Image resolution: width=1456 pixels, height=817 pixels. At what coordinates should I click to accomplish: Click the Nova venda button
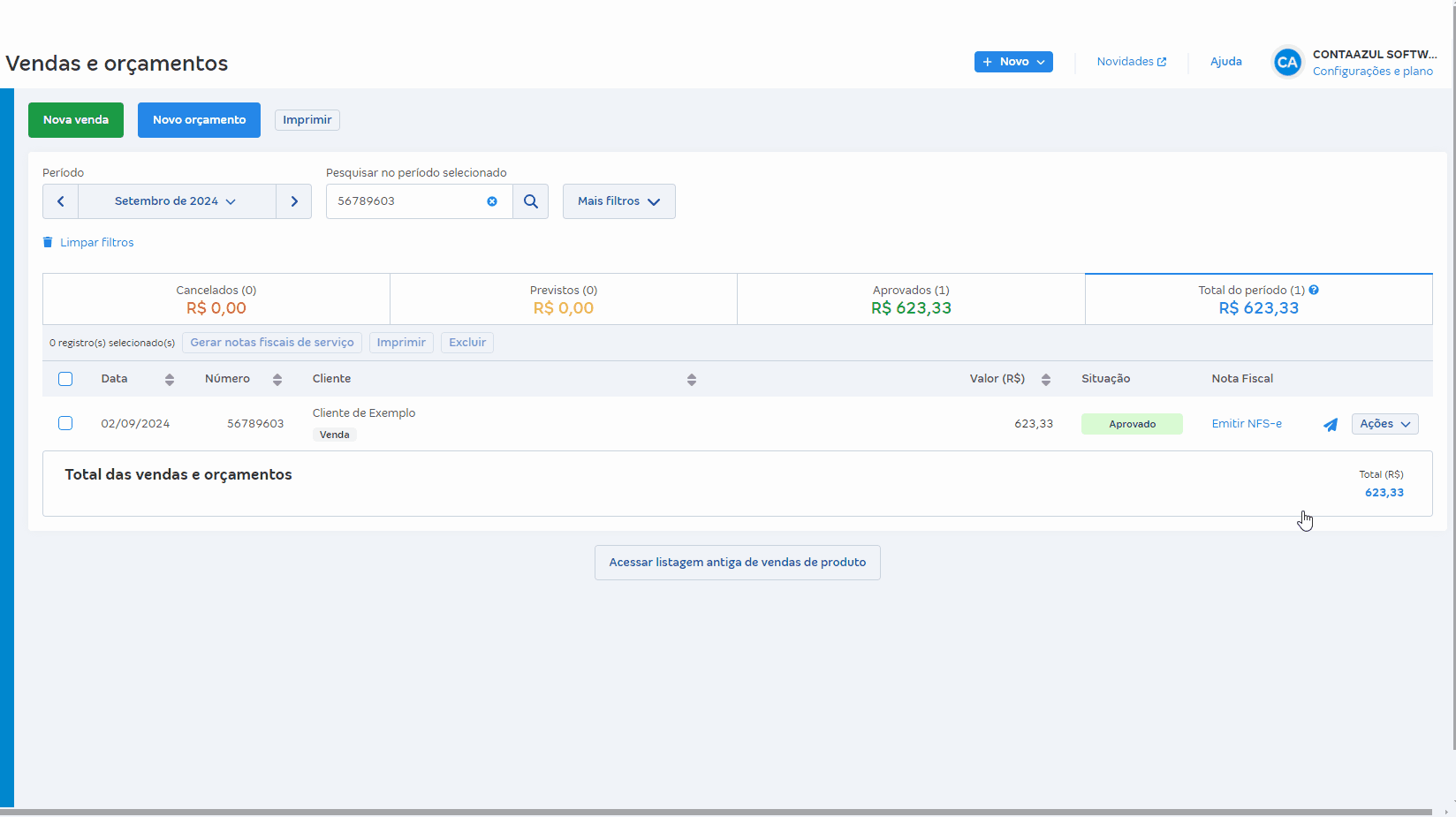tap(76, 120)
